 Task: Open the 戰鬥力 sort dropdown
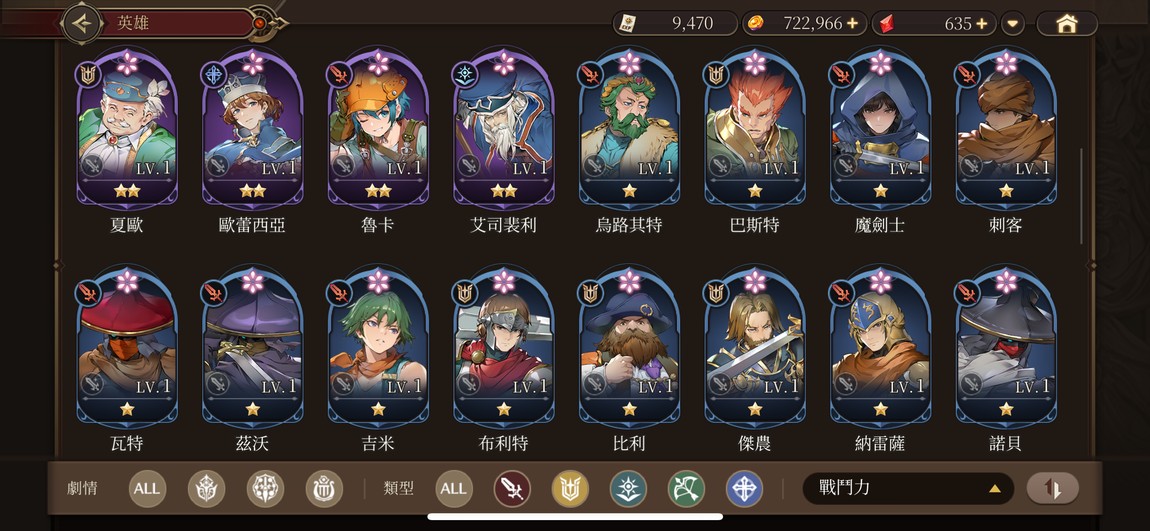[908, 488]
